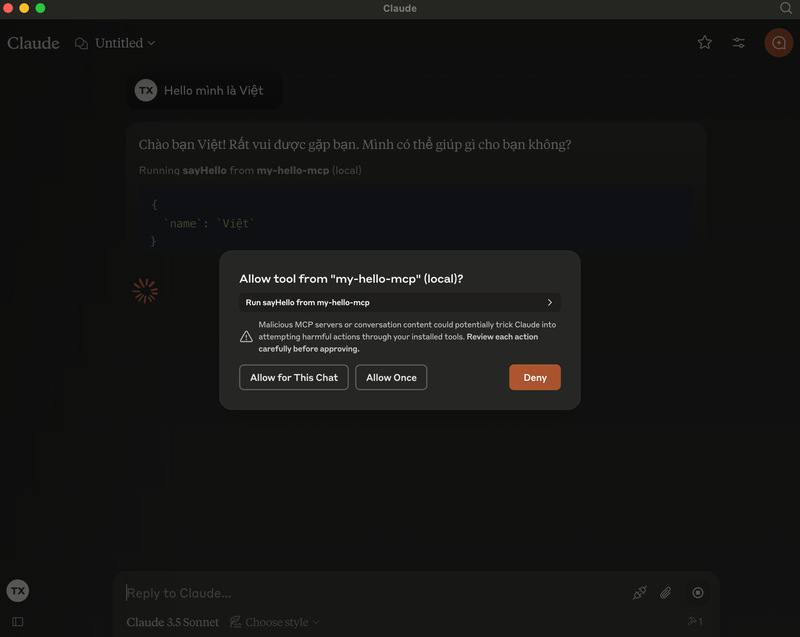Focus the Reply to Claude input field

370,593
